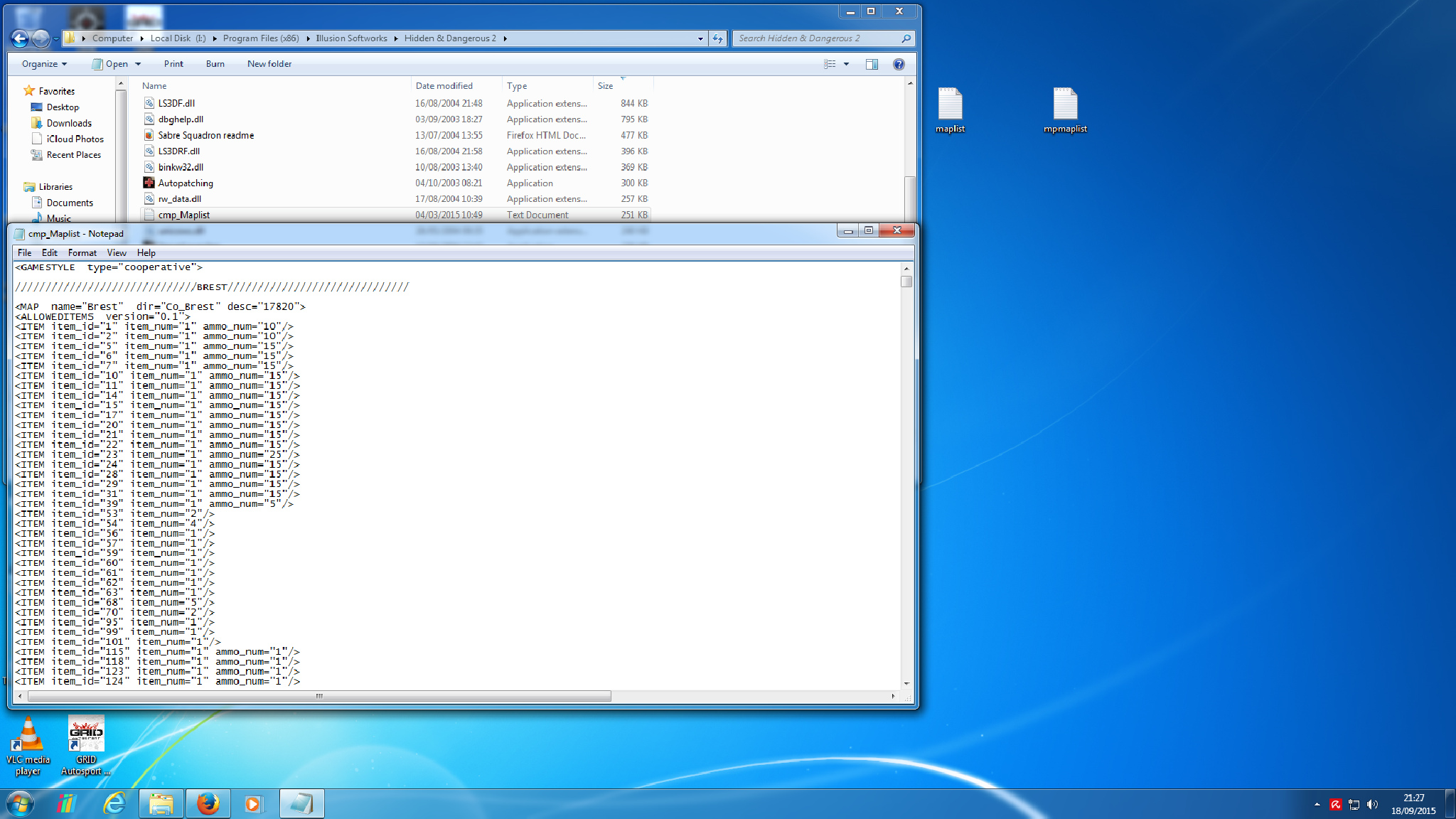The height and width of the screenshot is (819, 1456).
Task: Expand the address bar history dropdown
Action: tap(700, 38)
